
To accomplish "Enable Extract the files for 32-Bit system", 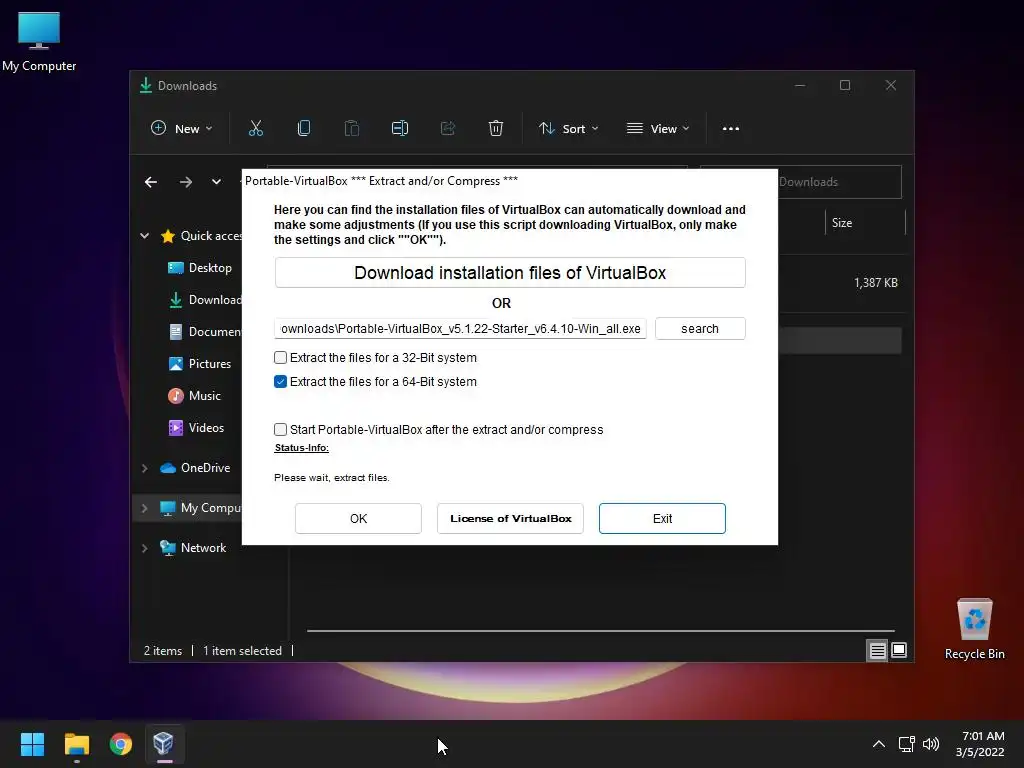I will [280, 357].
